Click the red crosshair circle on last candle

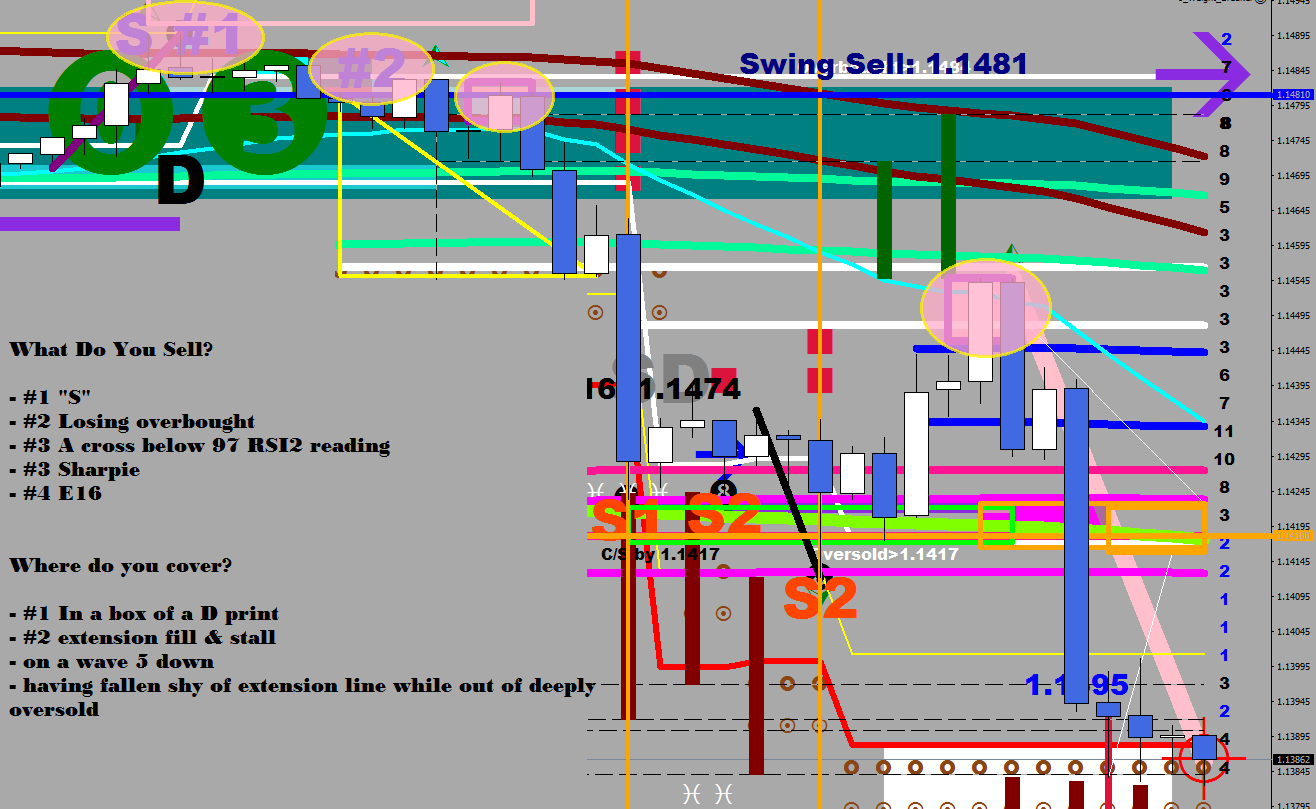(x=1204, y=757)
